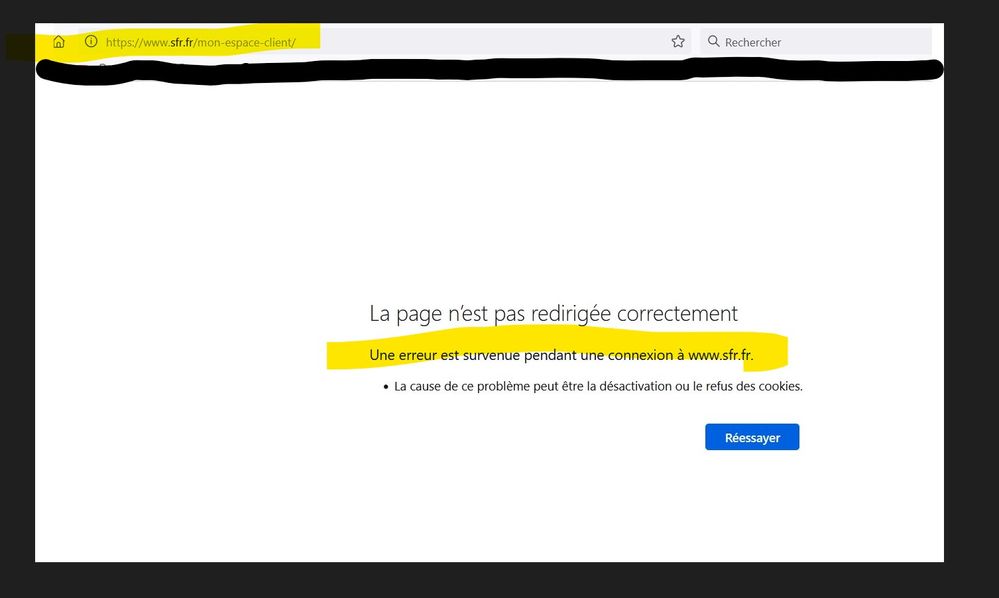This screenshot has width=999, height=598.
Task: Click the bullet text about cookies
Action: point(598,386)
